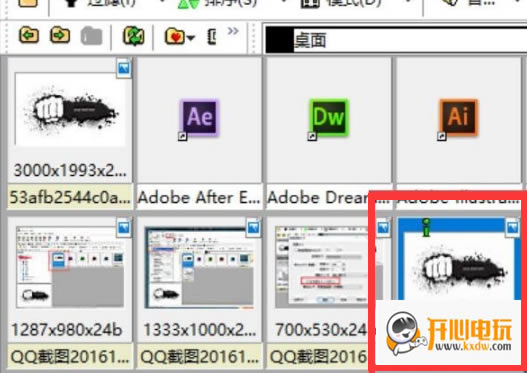
Task: Click the label Adobe After E...
Action: click(x=199, y=197)
